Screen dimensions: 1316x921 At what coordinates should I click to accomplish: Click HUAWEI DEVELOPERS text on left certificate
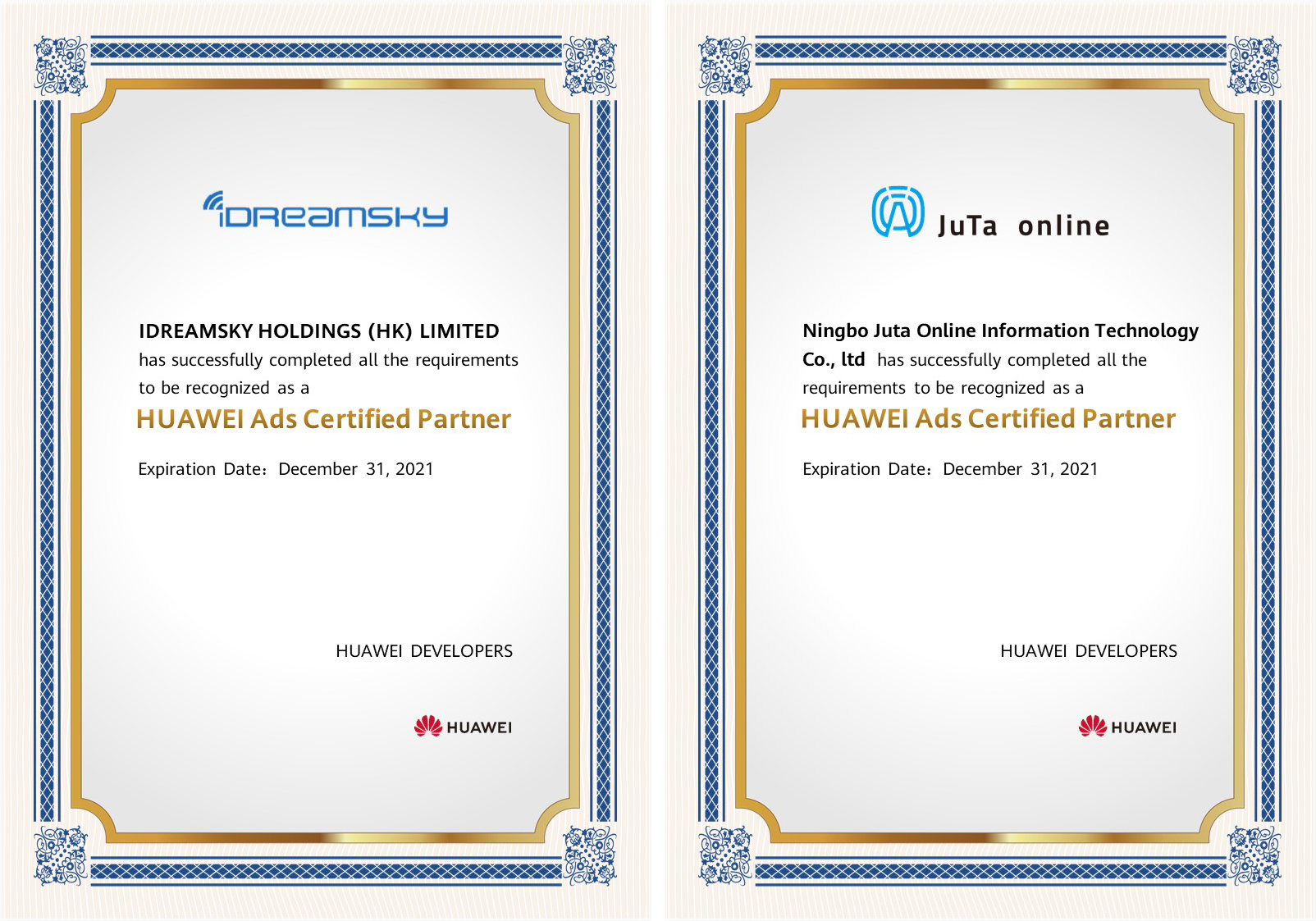point(424,651)
